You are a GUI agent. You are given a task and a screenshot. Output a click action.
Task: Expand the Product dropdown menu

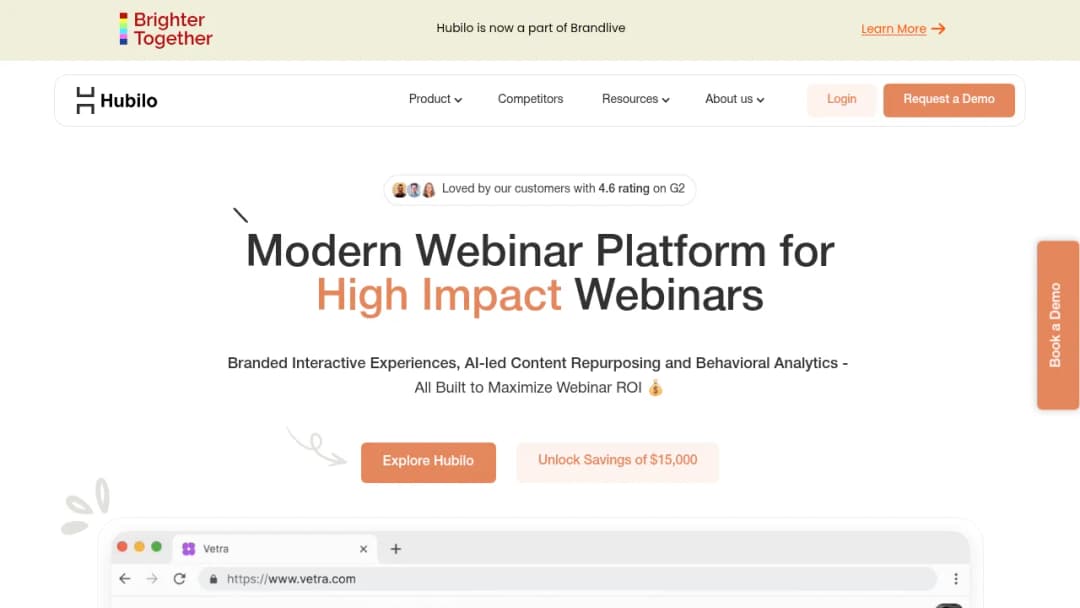tap(435, 99)
